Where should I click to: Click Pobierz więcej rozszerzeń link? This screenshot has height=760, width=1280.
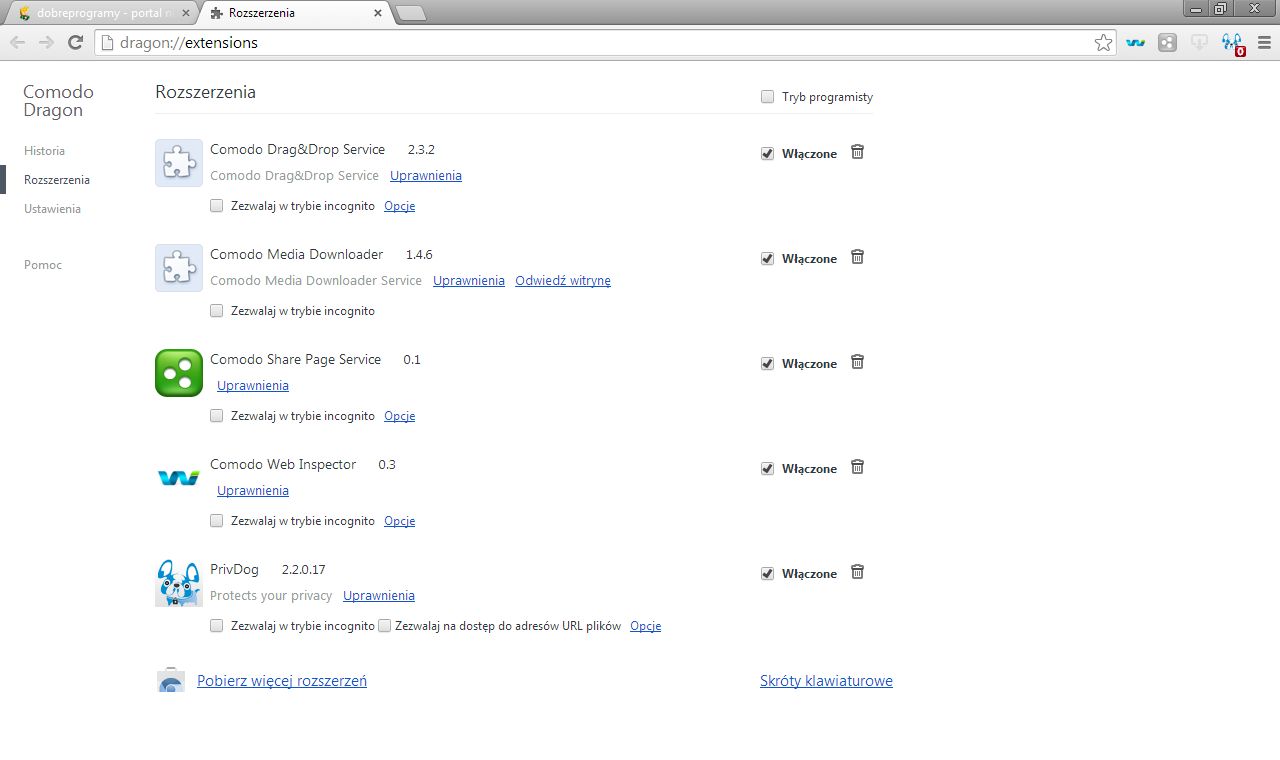pos(282,681)
